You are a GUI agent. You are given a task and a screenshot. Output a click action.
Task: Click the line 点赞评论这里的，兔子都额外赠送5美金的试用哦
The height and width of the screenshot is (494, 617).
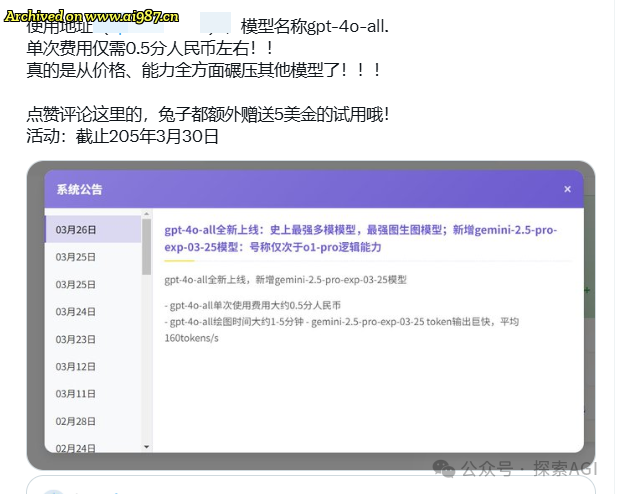(x=208, y=115)
